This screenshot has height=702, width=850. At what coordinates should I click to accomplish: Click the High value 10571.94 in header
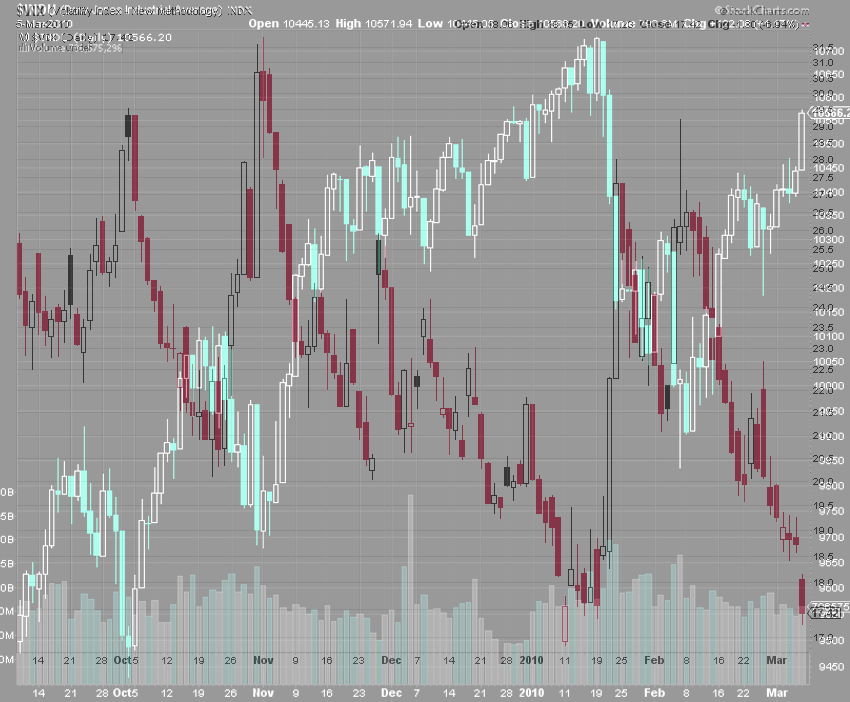(388, 24)
